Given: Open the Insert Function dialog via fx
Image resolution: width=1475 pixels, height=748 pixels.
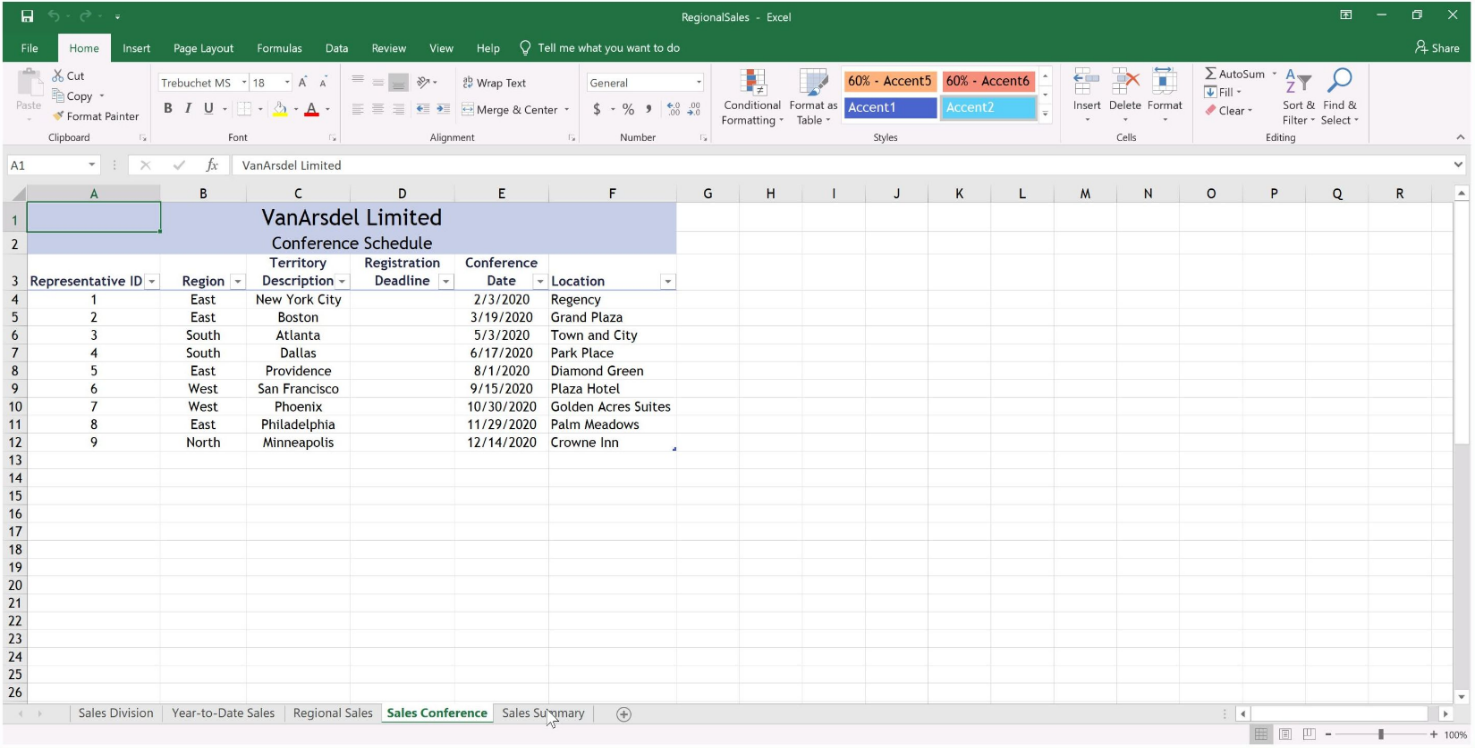Looking at the screenshot, I should [212, 165].
